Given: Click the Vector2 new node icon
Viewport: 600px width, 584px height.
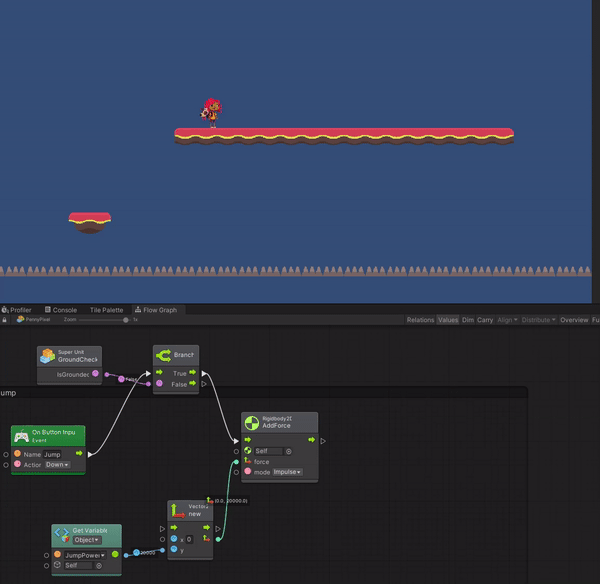Looking at the screenshot, I should click(x=177, y=511).
